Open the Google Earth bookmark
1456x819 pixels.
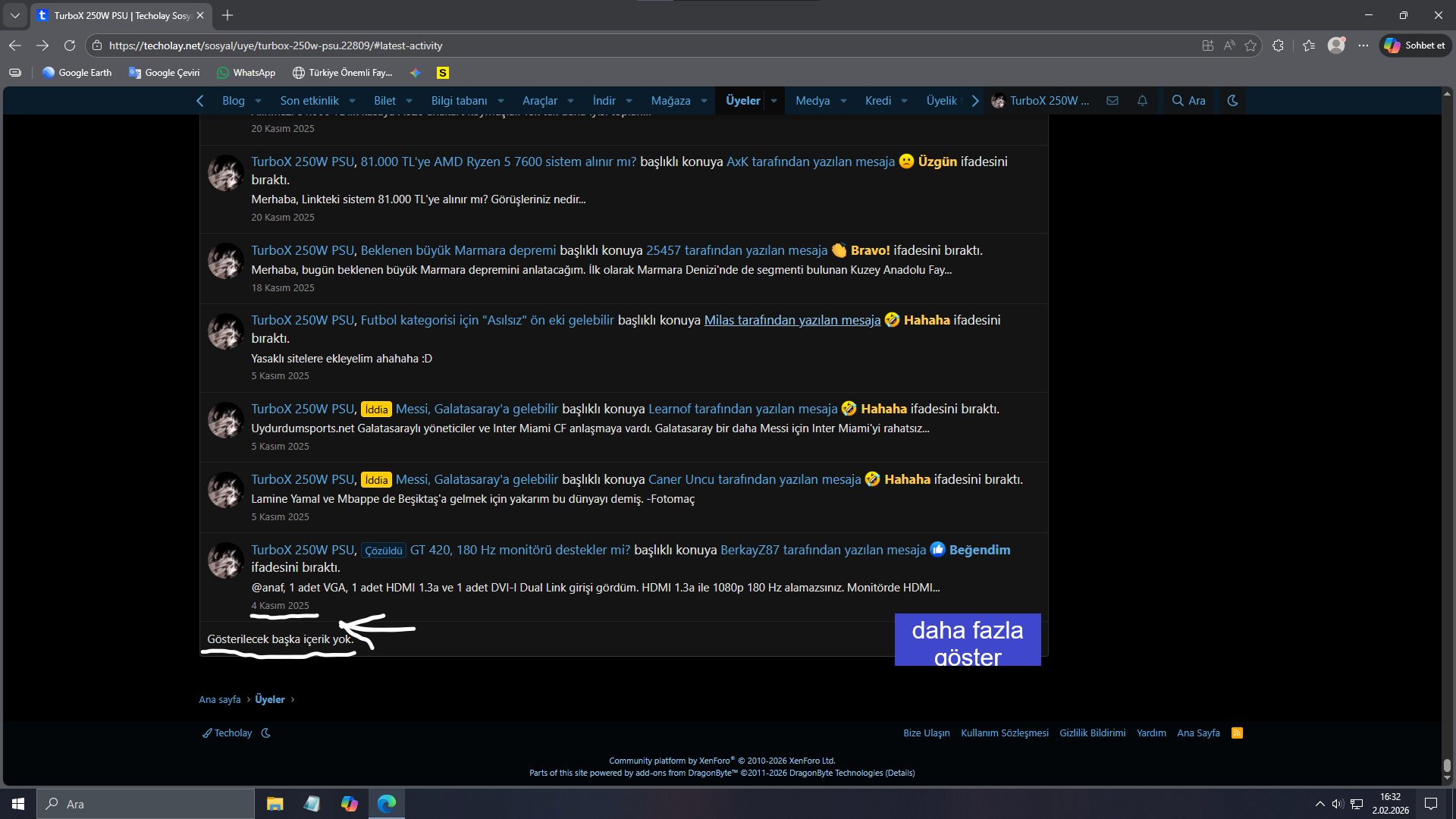click(x=77, y=73)
